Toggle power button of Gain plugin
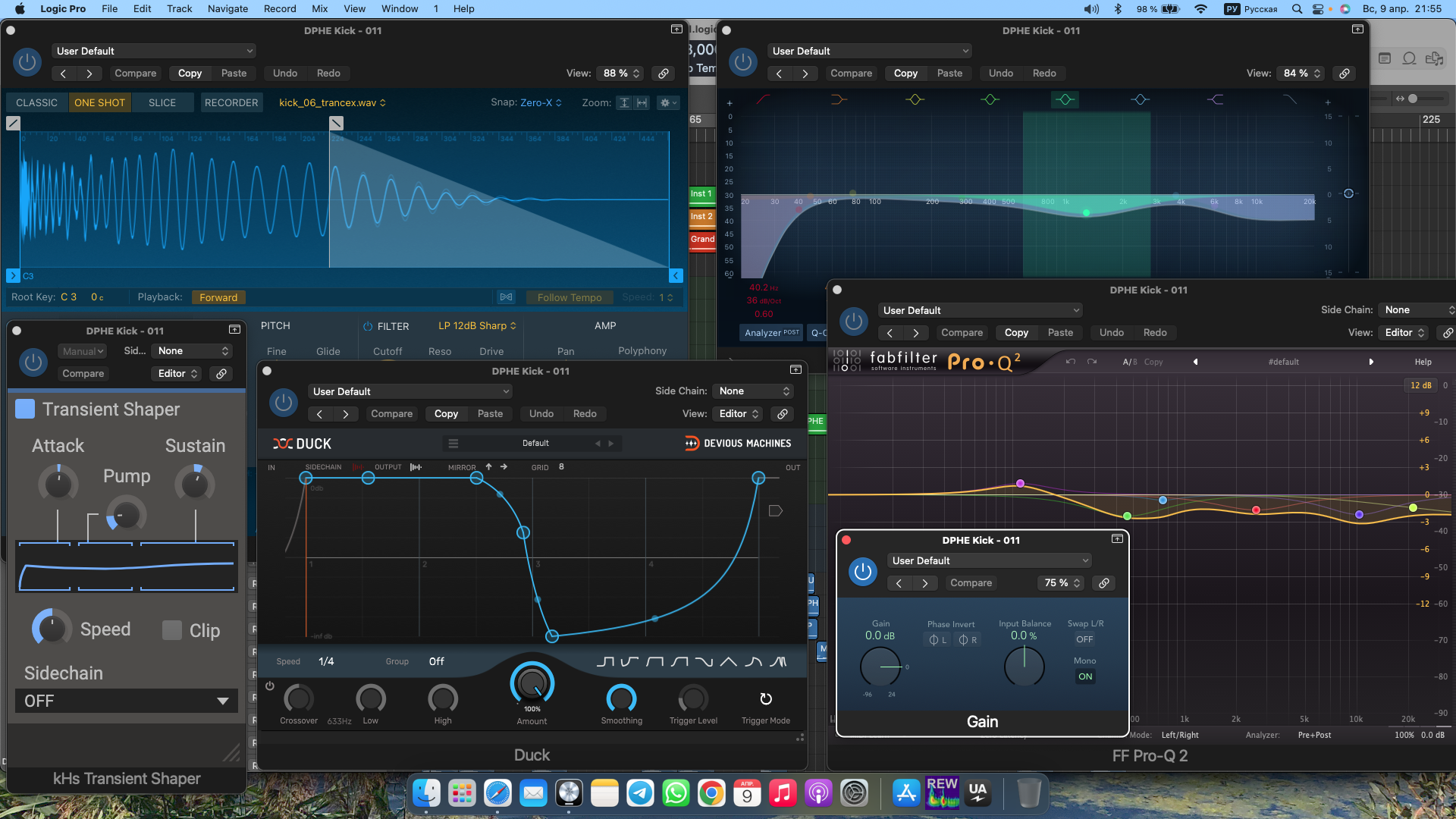 (x=862, y=571)
